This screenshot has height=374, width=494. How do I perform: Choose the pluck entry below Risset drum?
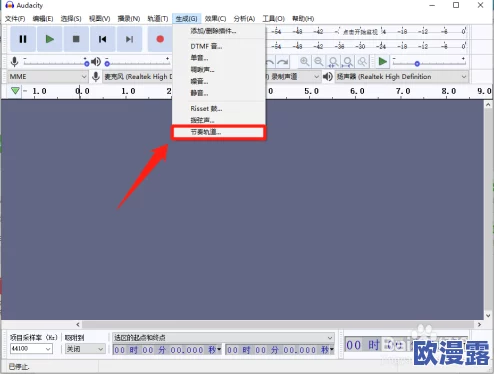219,120
